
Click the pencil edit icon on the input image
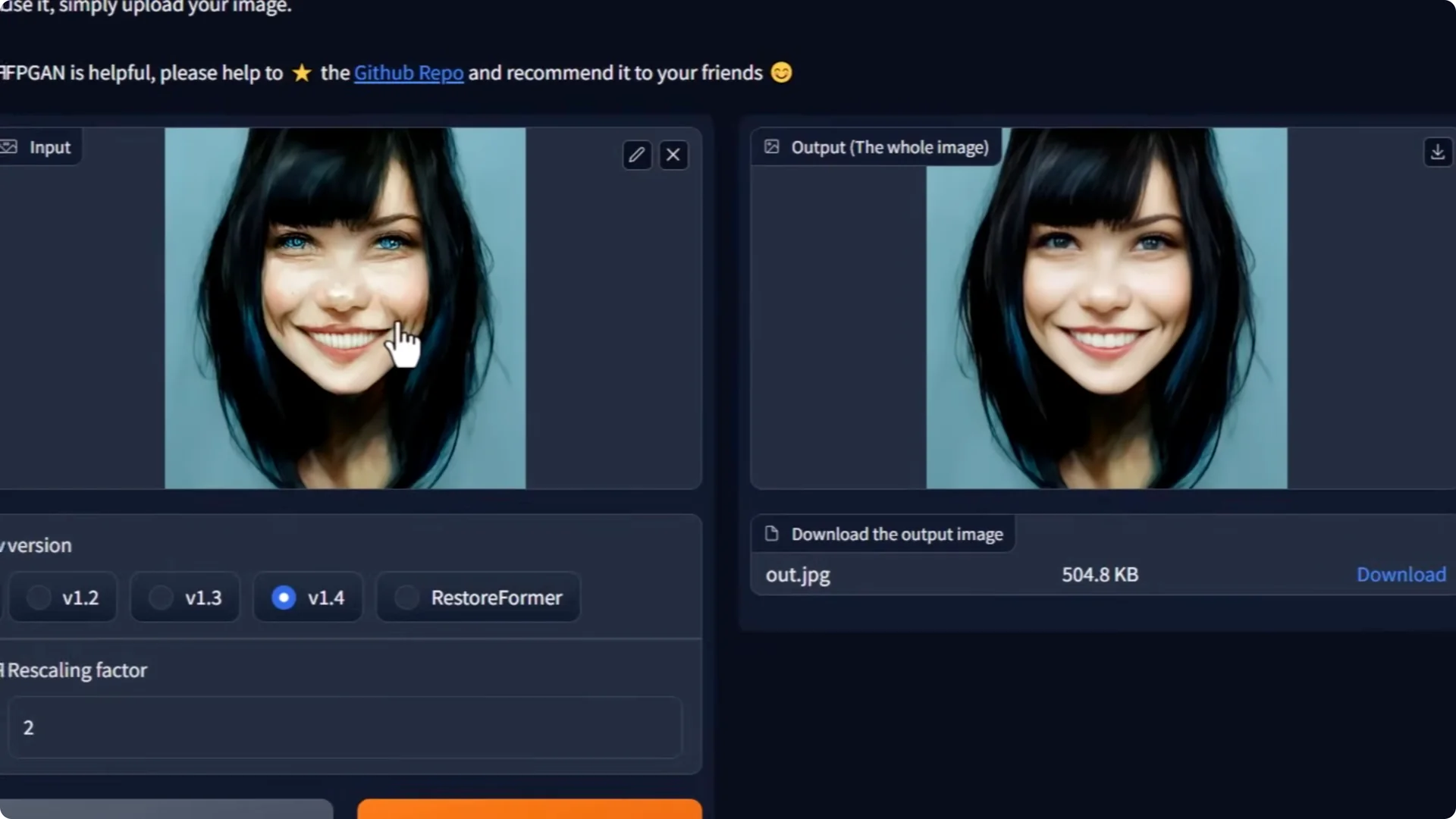636,155
